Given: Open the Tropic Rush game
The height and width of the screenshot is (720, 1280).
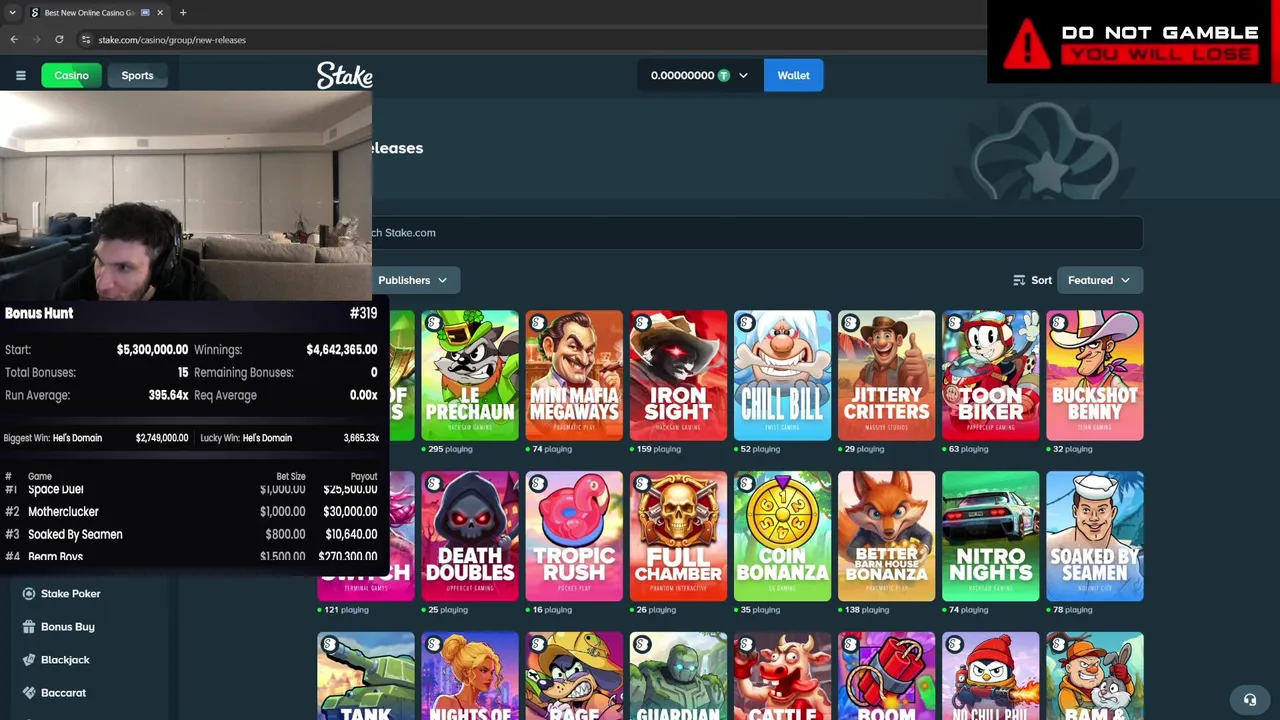Looking at the screenshot, I should (574, 536).
